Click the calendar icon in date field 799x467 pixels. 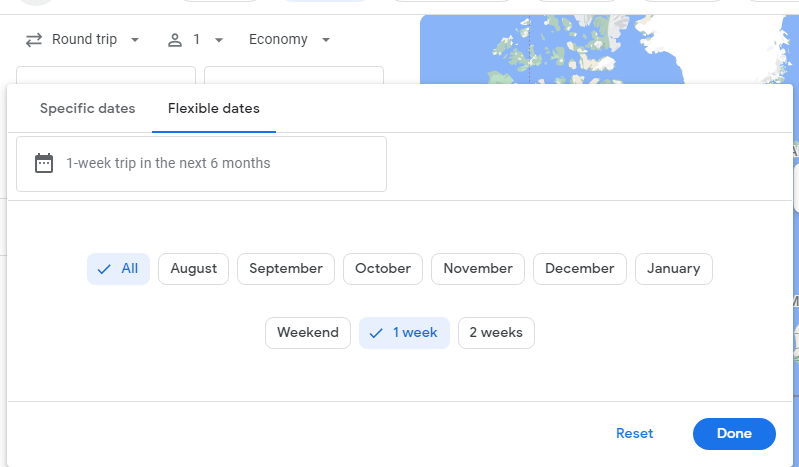(x=44, y=163)
